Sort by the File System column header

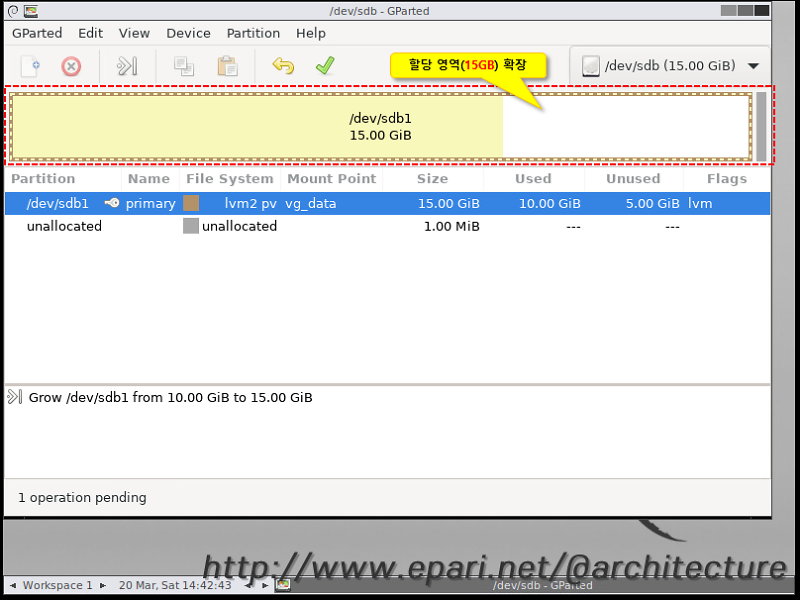tap(230, 179)
